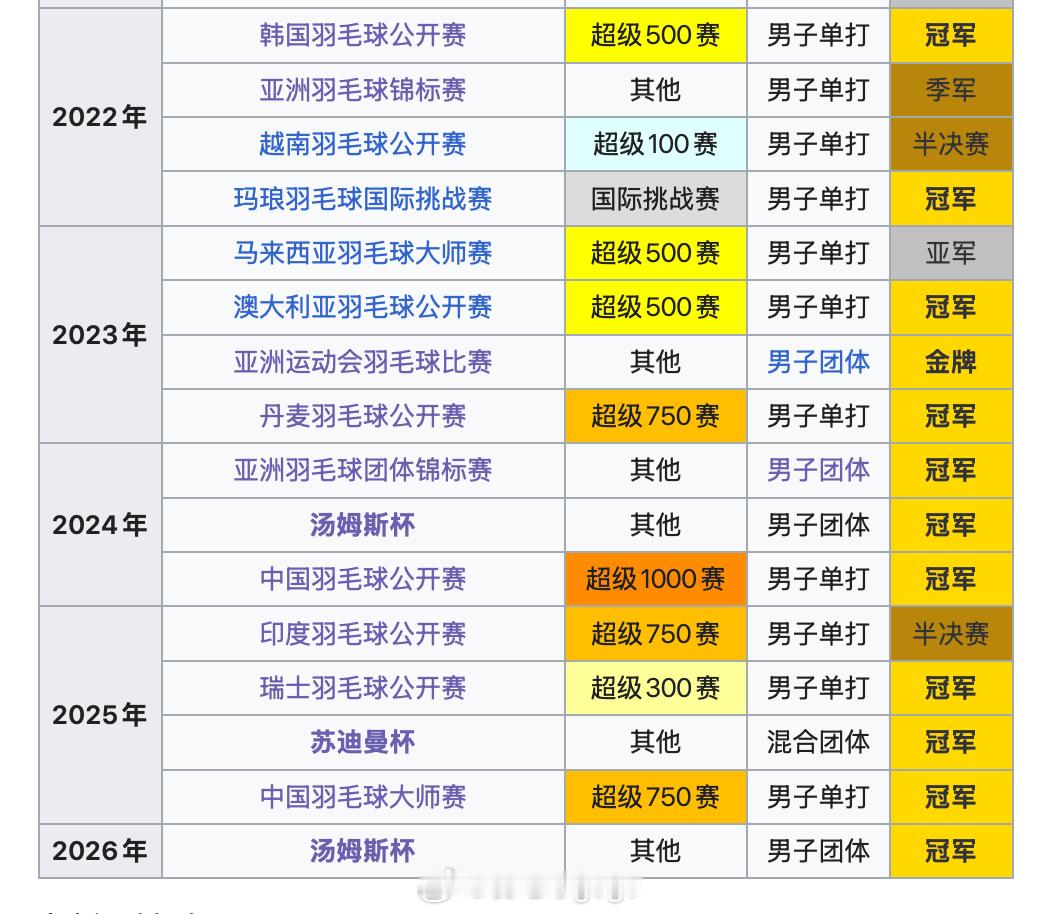1062x914 pixels.
Task: Click 超级500赛 in the 澳大利亚羽毛球公开赛 row
Action: (x=656, y=307)
